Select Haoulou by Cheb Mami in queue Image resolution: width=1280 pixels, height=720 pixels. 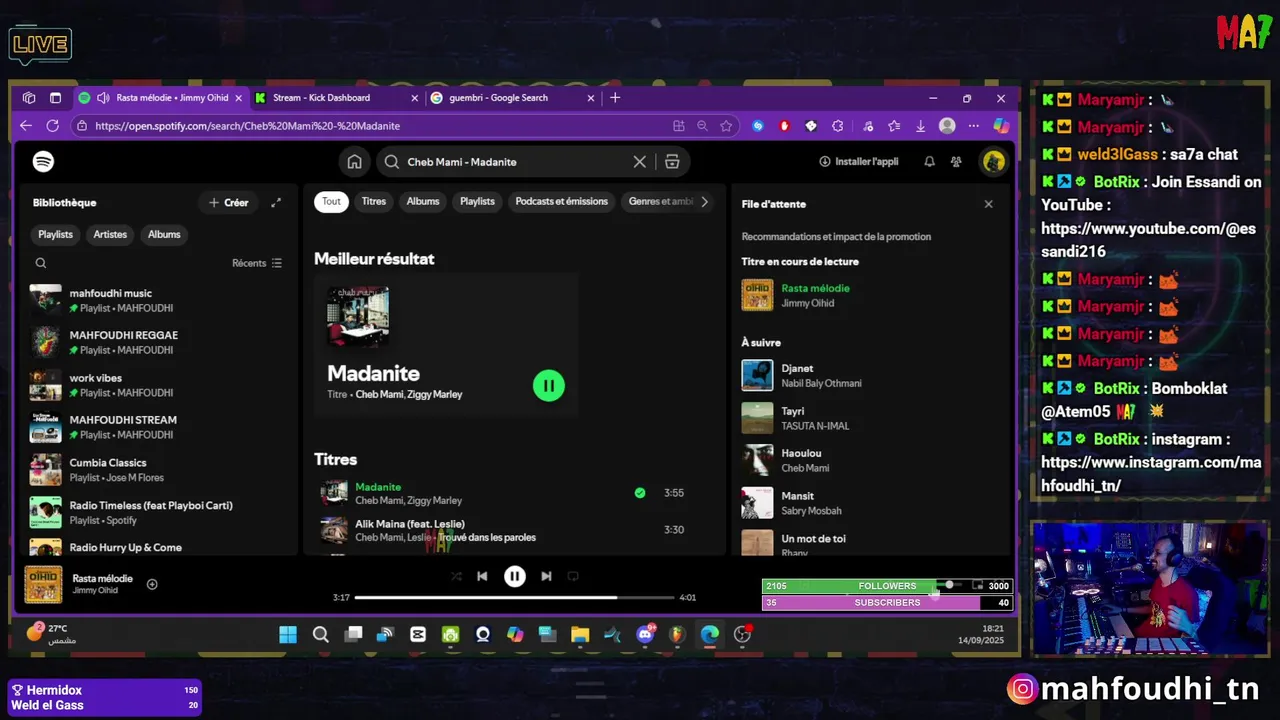pyautogui.click(x=868, y=461)
